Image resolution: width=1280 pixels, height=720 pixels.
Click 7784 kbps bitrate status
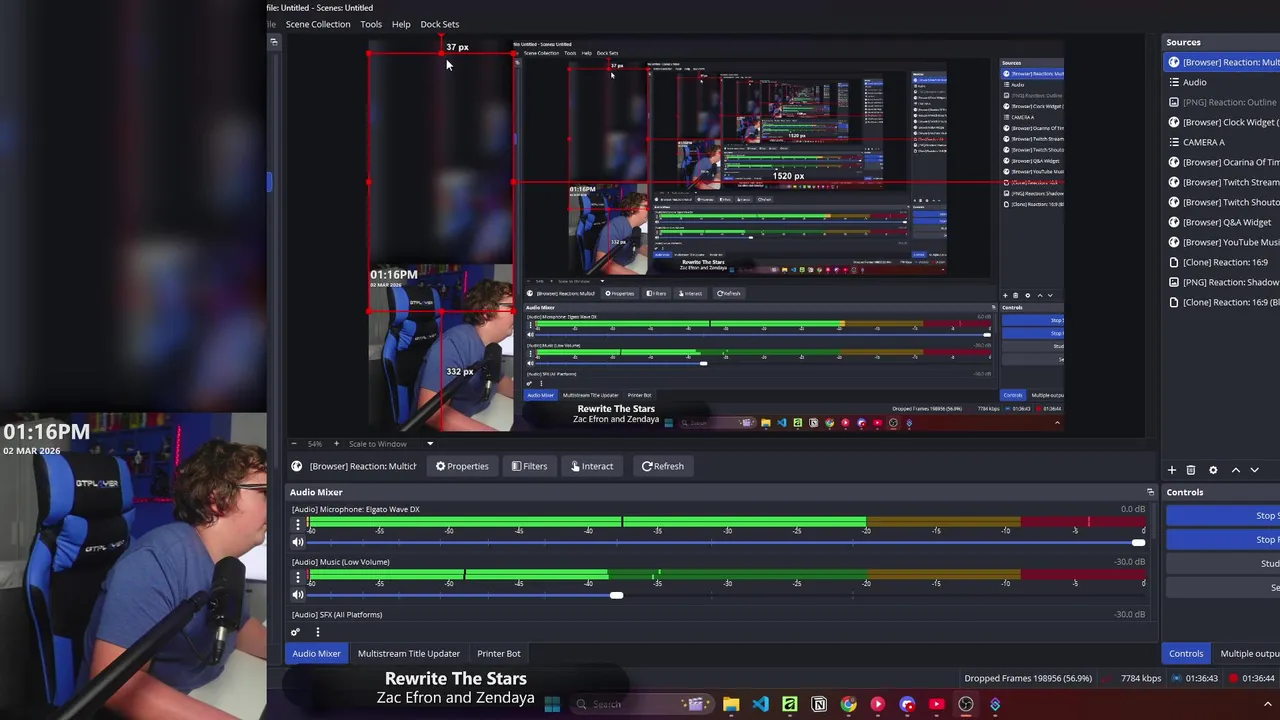point(1142,678)
